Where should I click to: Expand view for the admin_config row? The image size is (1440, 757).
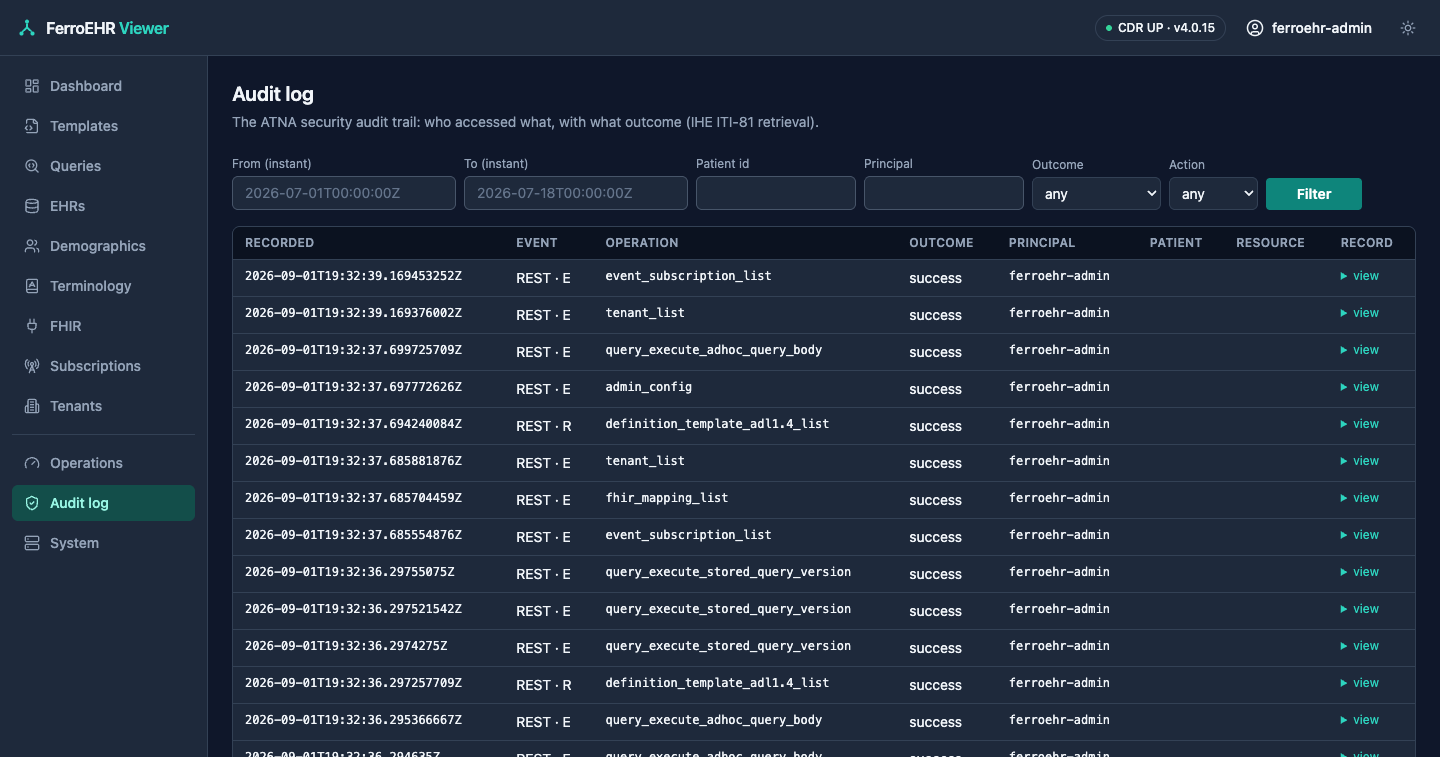pos(1359,387)
